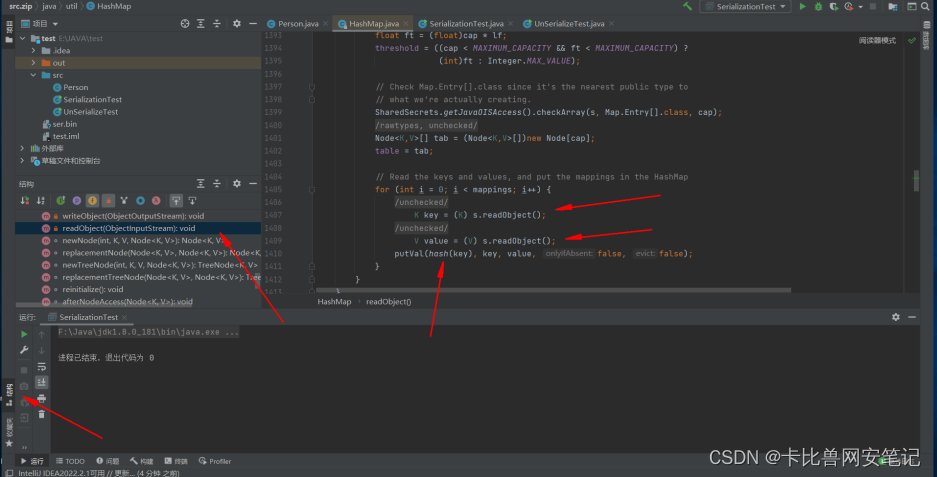Click the HashMap breadcrumb
This screenshot has height=477, width=937.
point(334,301)
